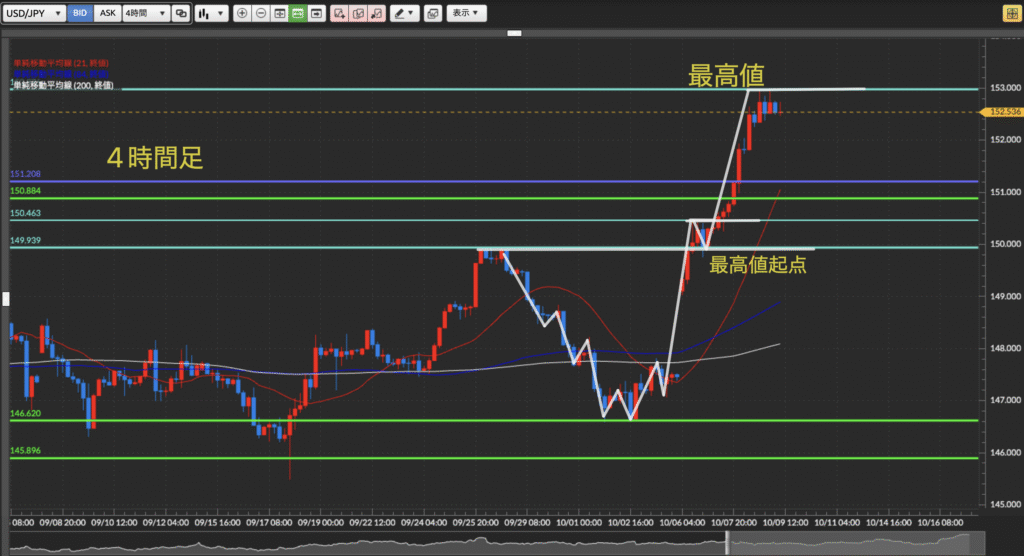1024x556 pixels.
Task: Click the edit indicator icon
Action: (x=358, y=14)
